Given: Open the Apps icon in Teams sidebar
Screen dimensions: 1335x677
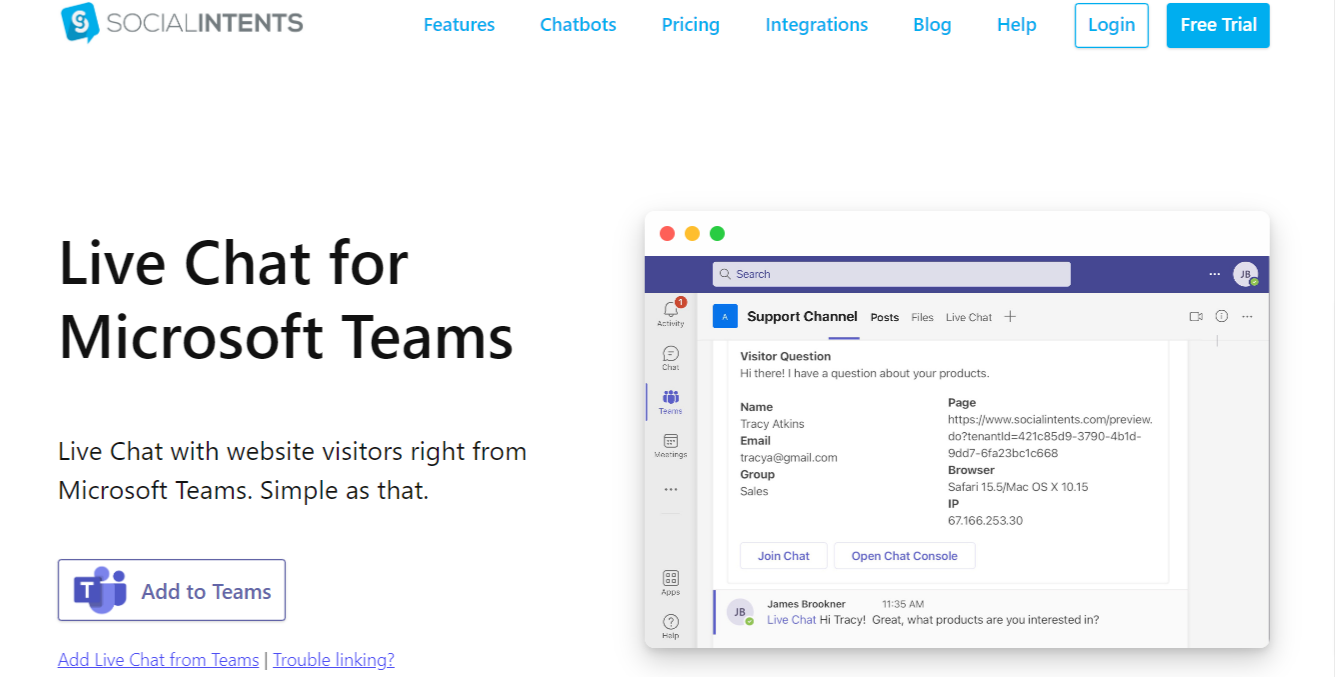Looking at the screenshot, I should (x=670, y=580).
